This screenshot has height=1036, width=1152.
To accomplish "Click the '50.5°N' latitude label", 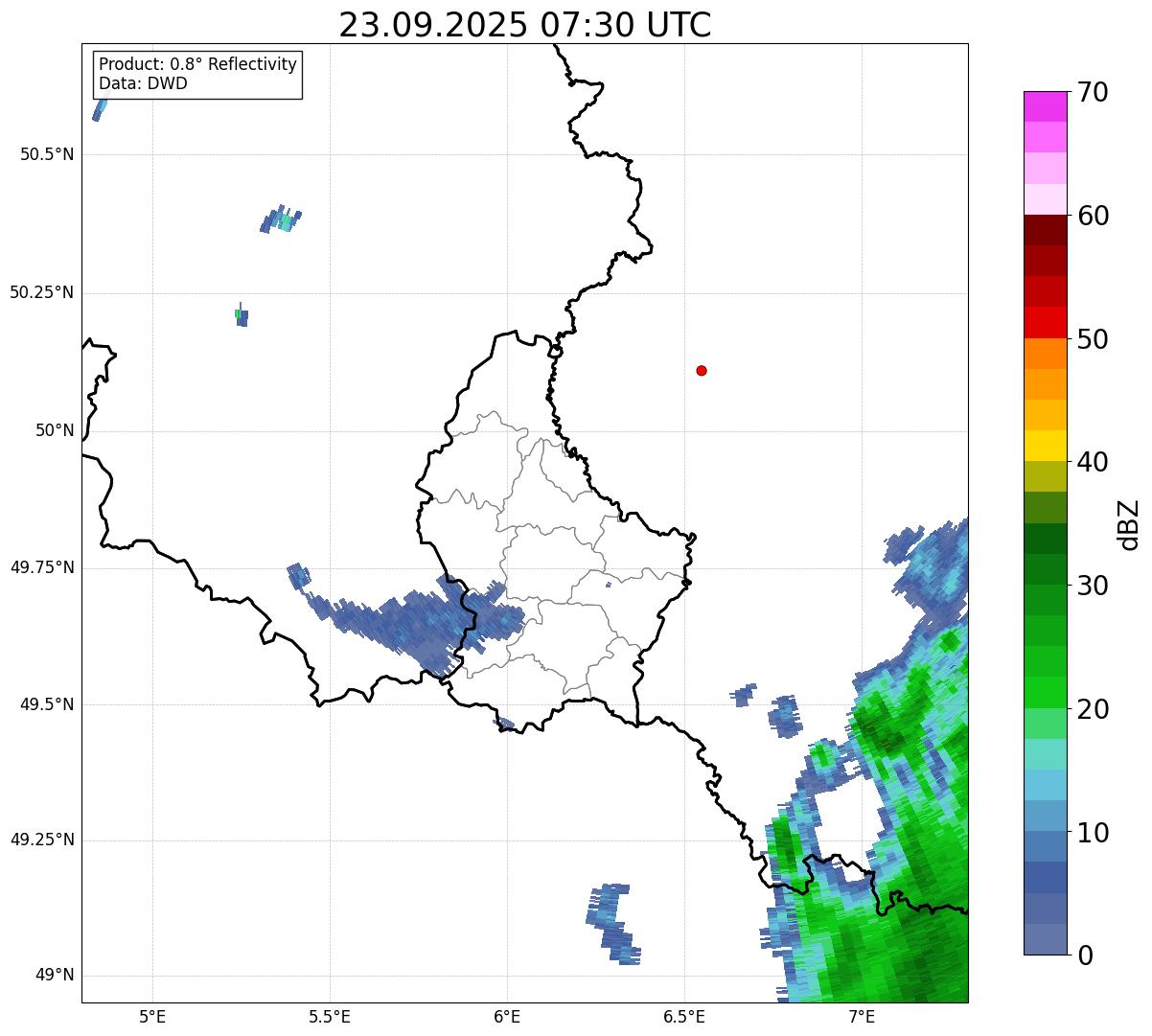I will point(47,154).
